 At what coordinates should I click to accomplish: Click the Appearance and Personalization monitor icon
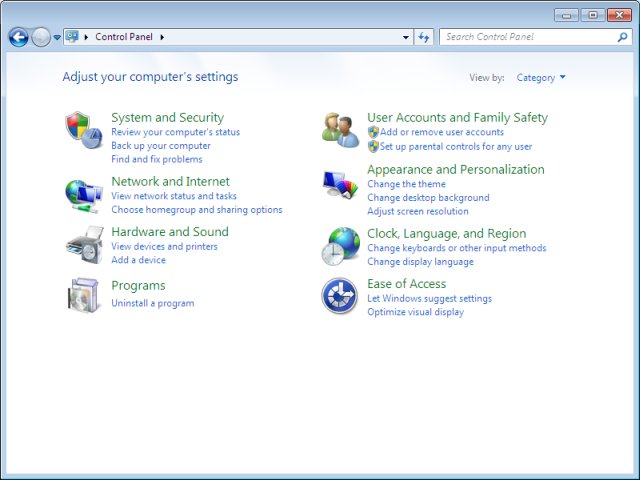click(340, 184)
